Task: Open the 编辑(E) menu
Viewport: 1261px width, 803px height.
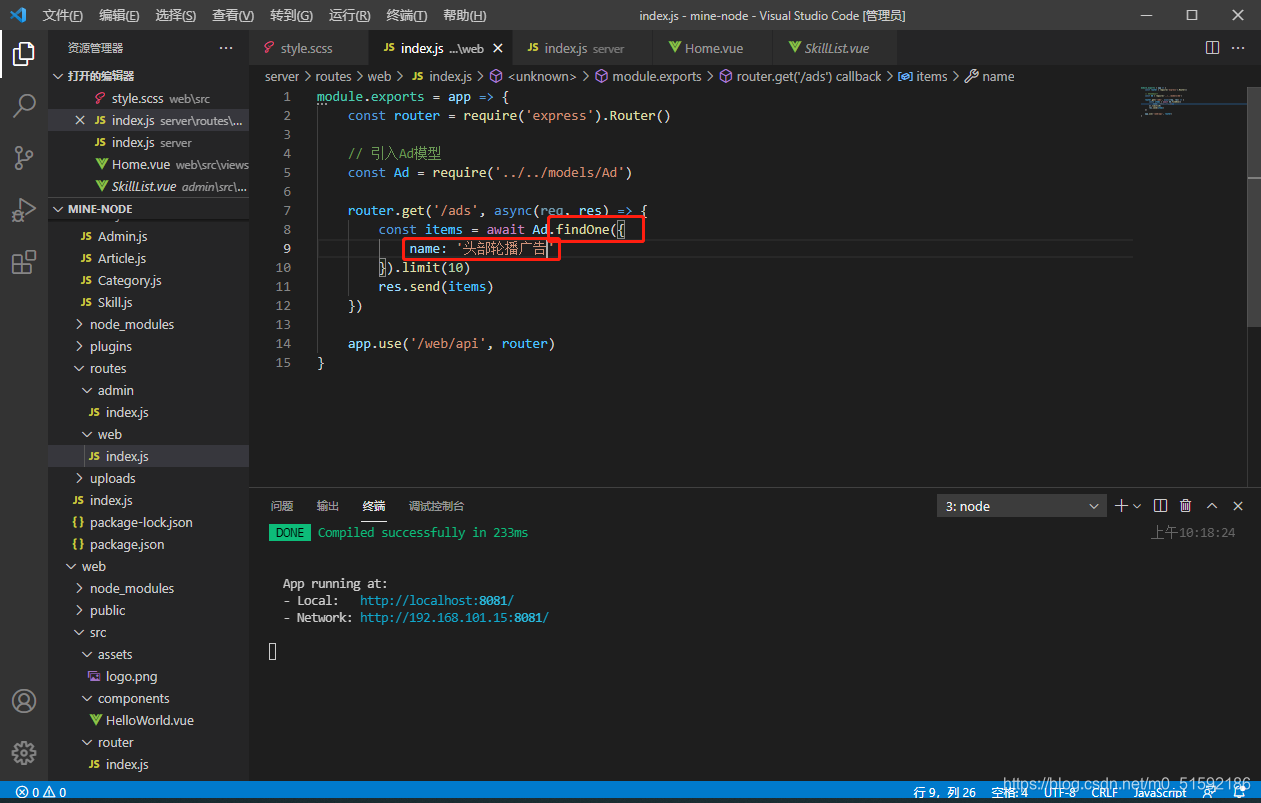Action: tap(120, 16)
